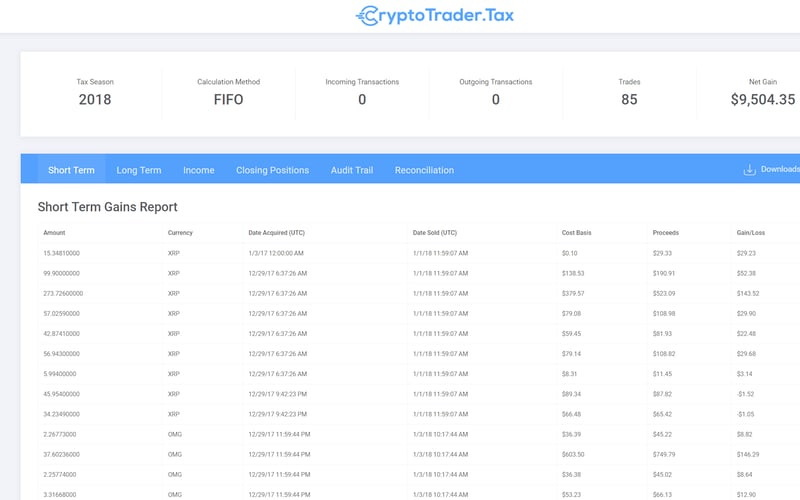This screenshot has height=500, width=800.
Task: Open the Short Term tab
Action: pyautogui.click(x=71, y=170)
